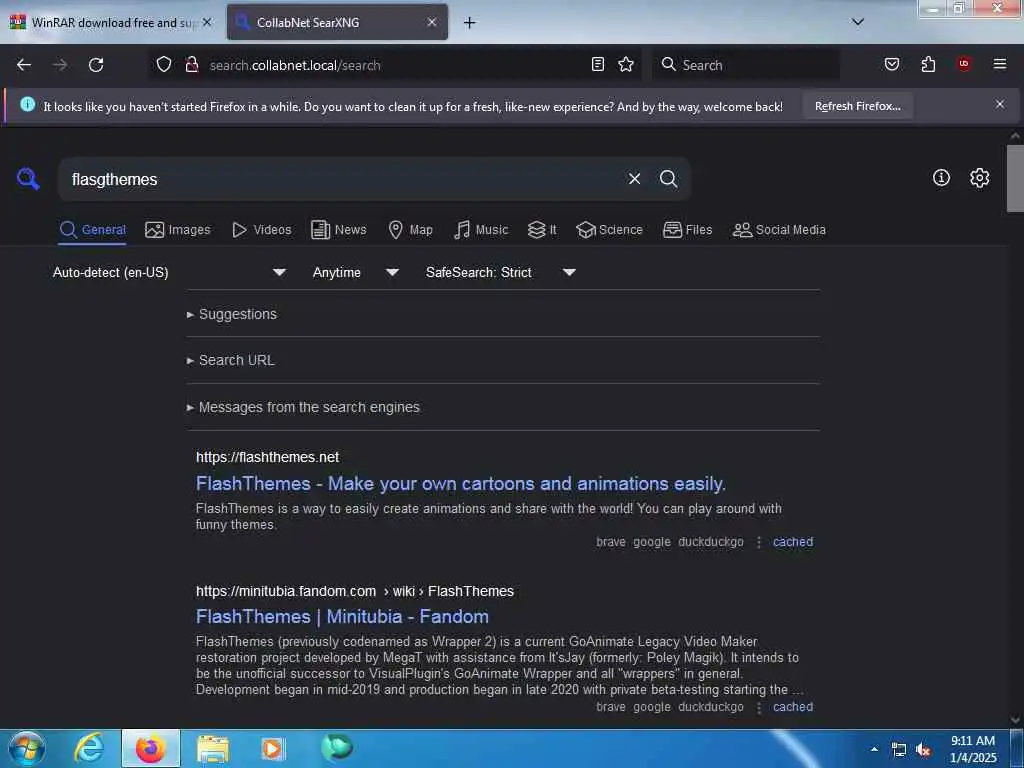Viewport: 1024px width, 768px height.
Task: Switch to the Images category
Action: tap(178, 230)
